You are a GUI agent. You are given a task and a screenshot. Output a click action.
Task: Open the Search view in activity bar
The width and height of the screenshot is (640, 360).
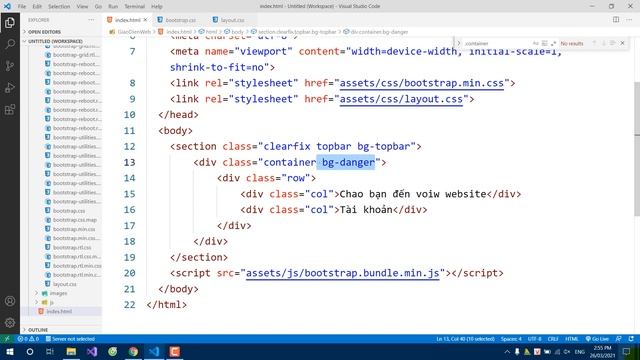[10, 44]
